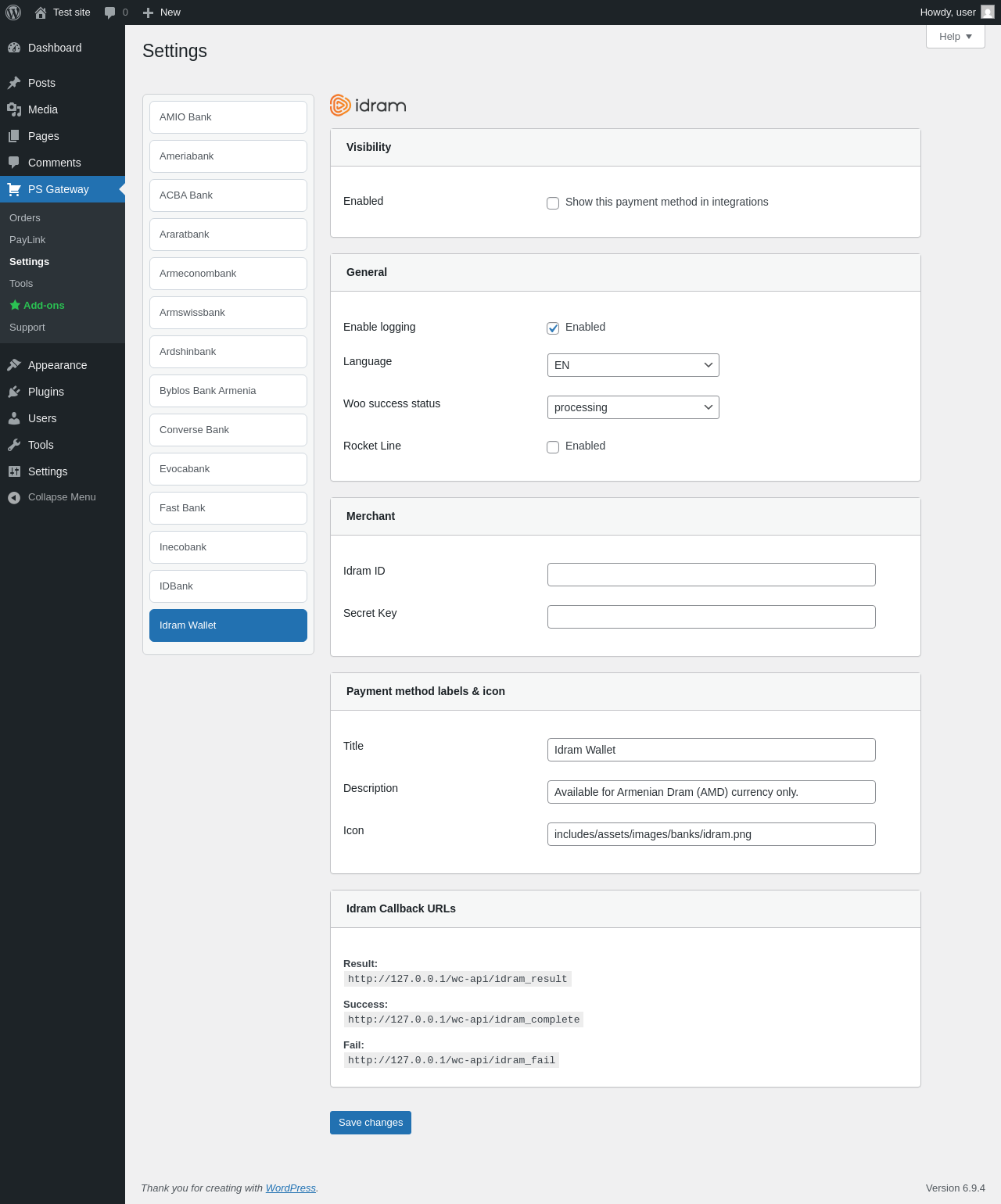This screenshot has width=1001, height=1204.
Task: Open the comments bubble icon in admin bar
Action: [x=110, y=13]
